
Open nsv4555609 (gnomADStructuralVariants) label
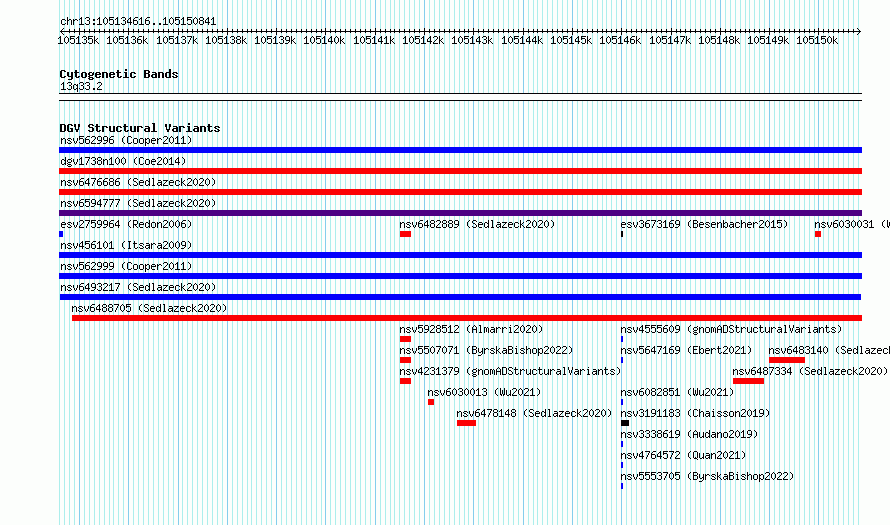(731, 329)
